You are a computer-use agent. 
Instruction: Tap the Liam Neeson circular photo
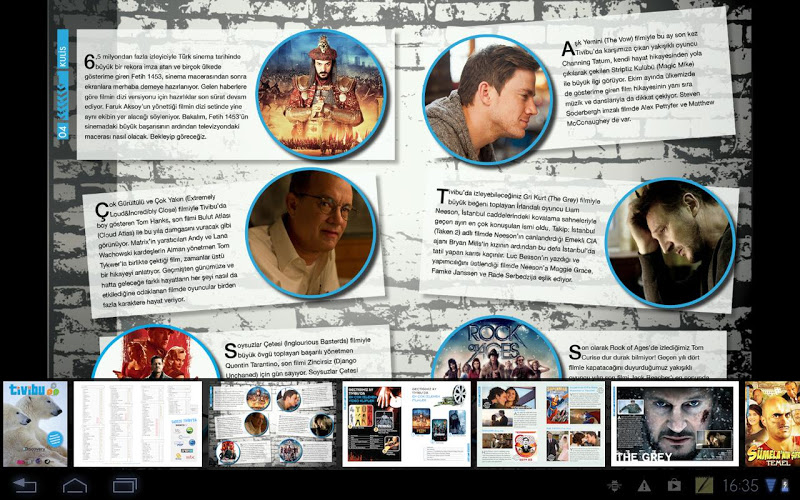[671, 243]
